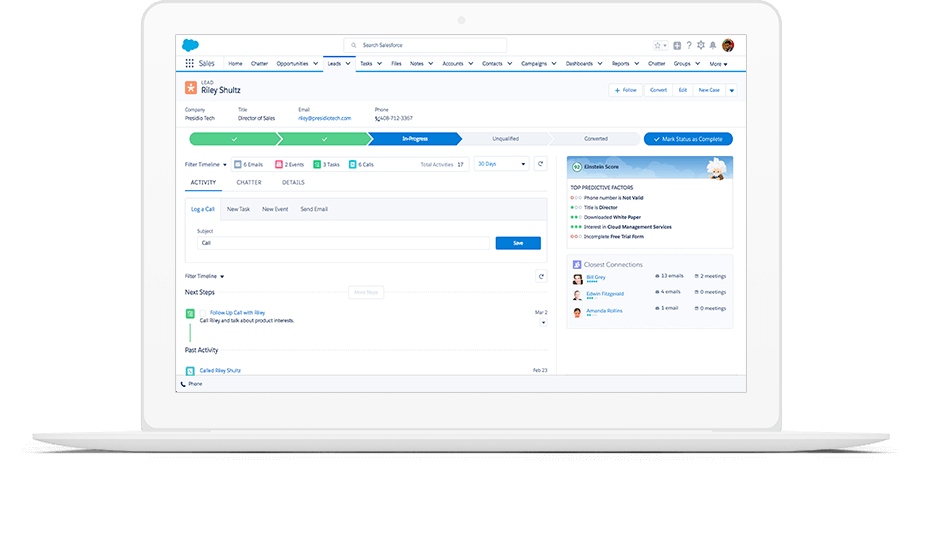
Task: Open the 30 Days range dropdown
Action: tap(502, 164)
